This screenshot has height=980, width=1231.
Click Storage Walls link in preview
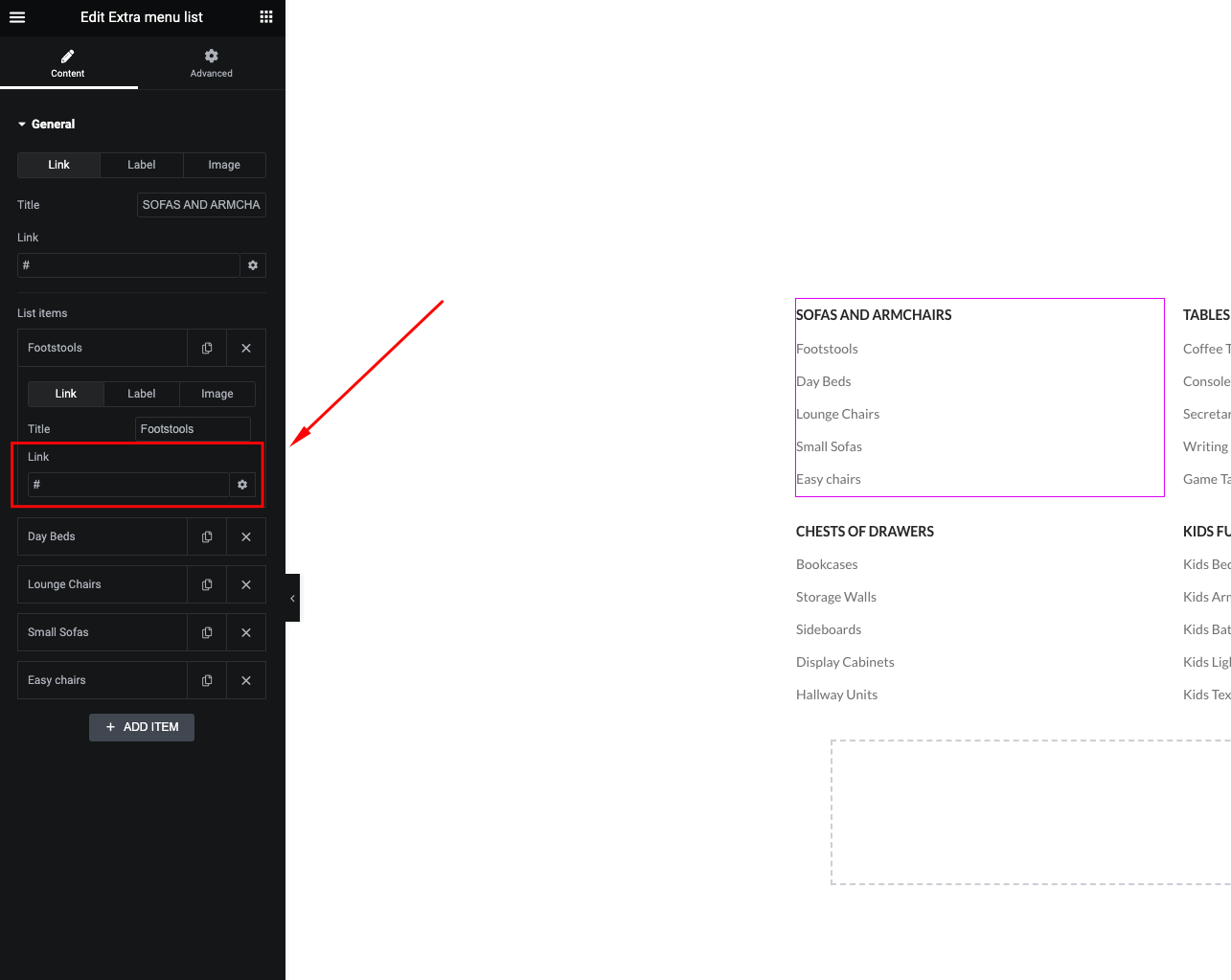coord(836,597)
